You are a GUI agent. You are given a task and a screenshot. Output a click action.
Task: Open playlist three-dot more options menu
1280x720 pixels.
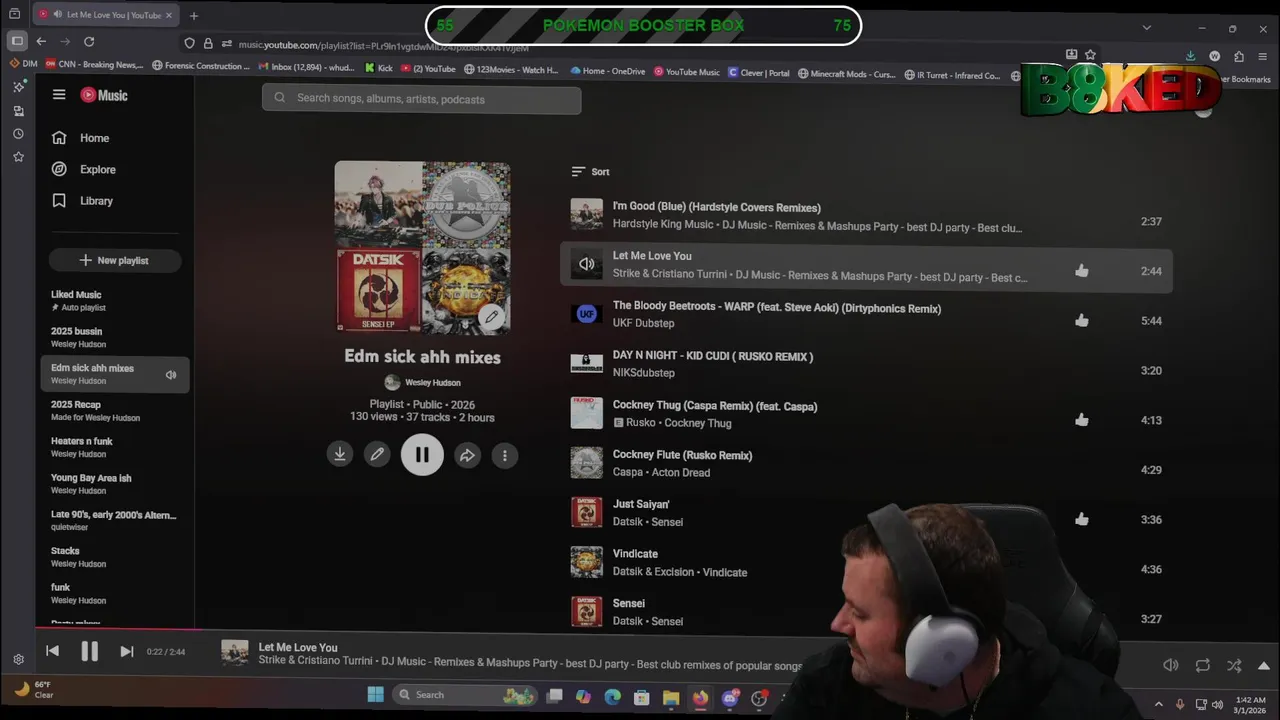pos(504,455)
